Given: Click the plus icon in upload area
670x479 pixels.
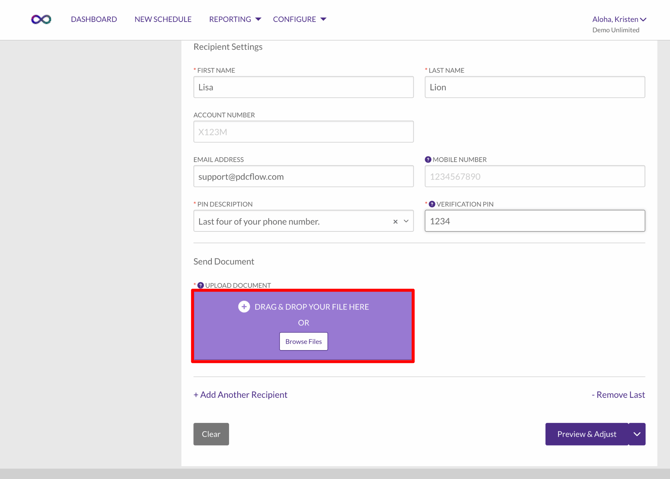Looking at the screenshot, I should click(244, 307).
